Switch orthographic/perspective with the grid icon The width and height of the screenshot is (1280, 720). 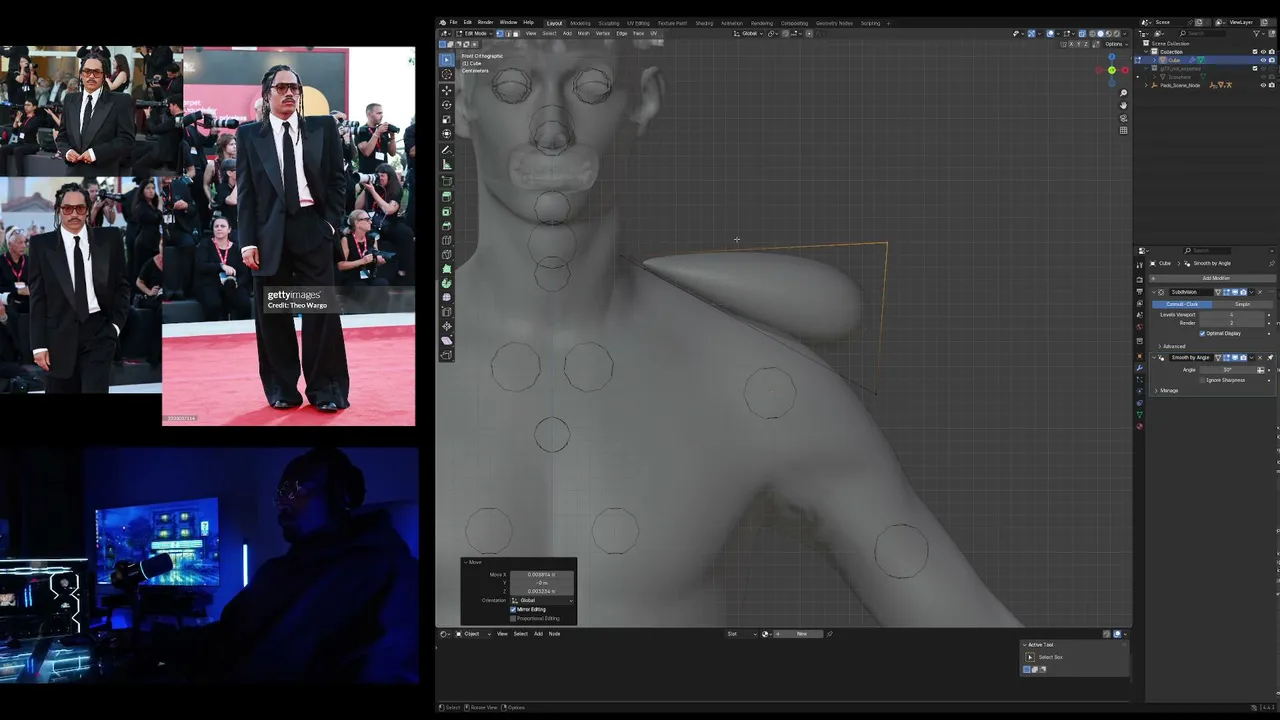point(1124,130)
